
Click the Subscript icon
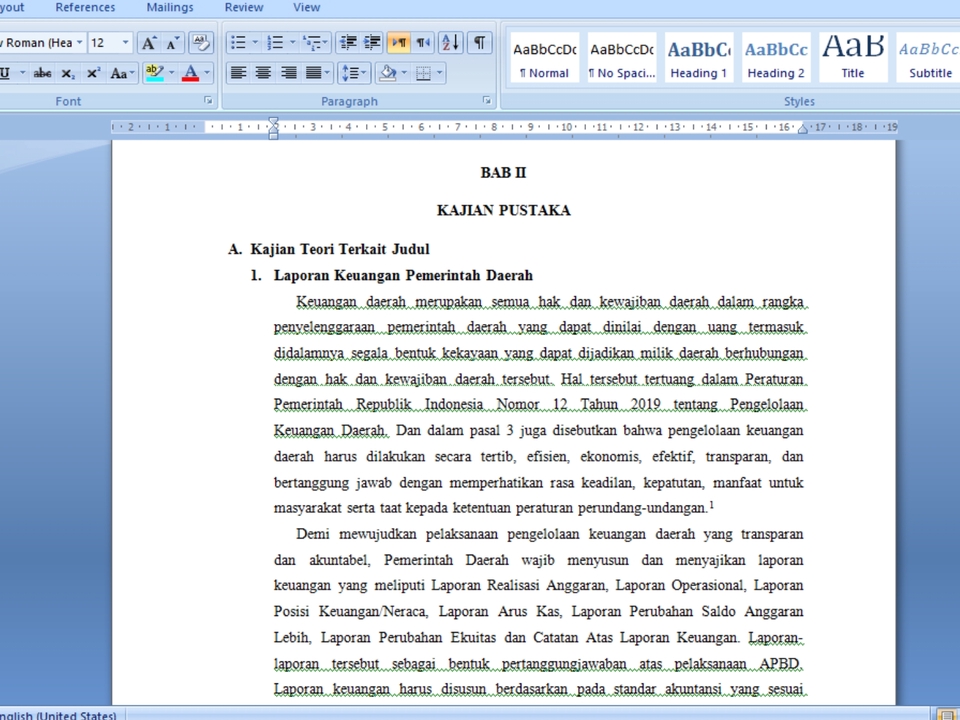click(x=67, y=72)
